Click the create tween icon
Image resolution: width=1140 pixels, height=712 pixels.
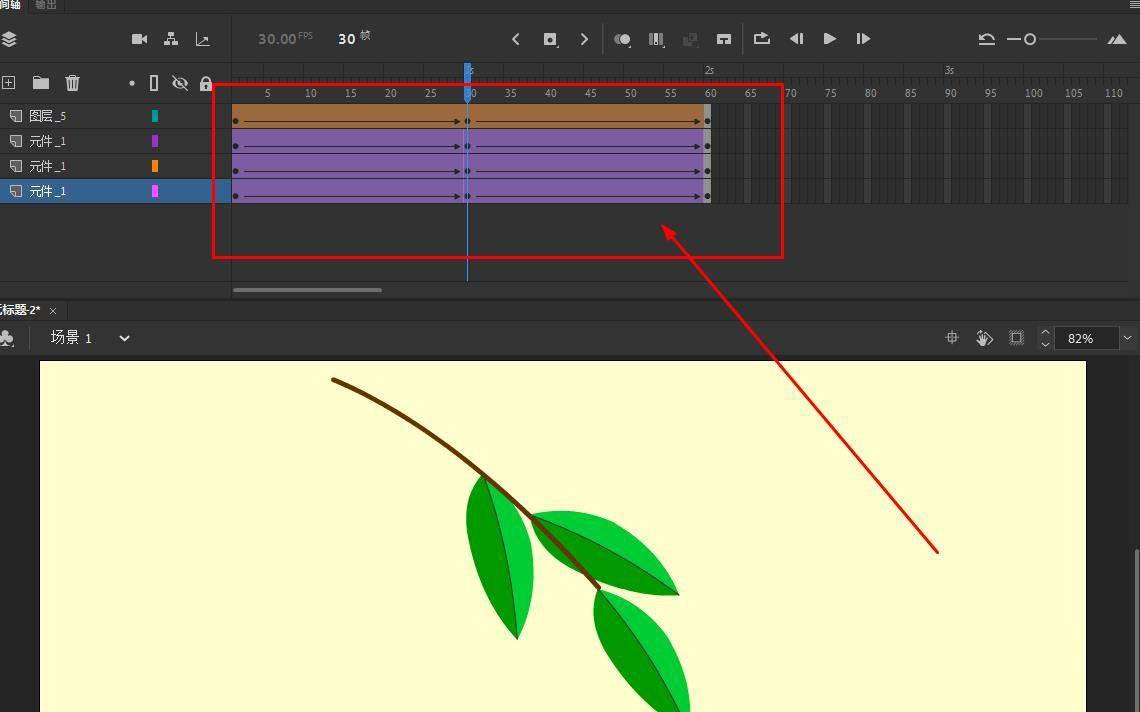723,39
